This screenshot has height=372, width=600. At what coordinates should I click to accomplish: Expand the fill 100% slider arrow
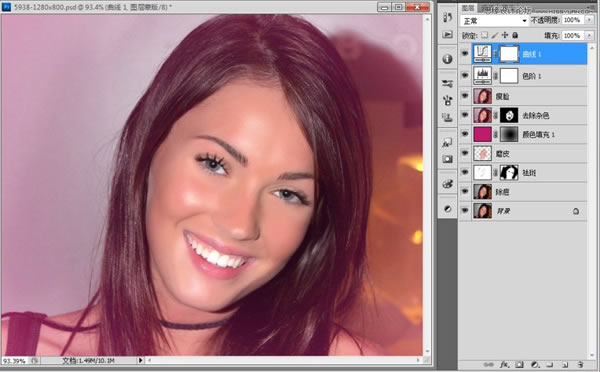[589, 35]
